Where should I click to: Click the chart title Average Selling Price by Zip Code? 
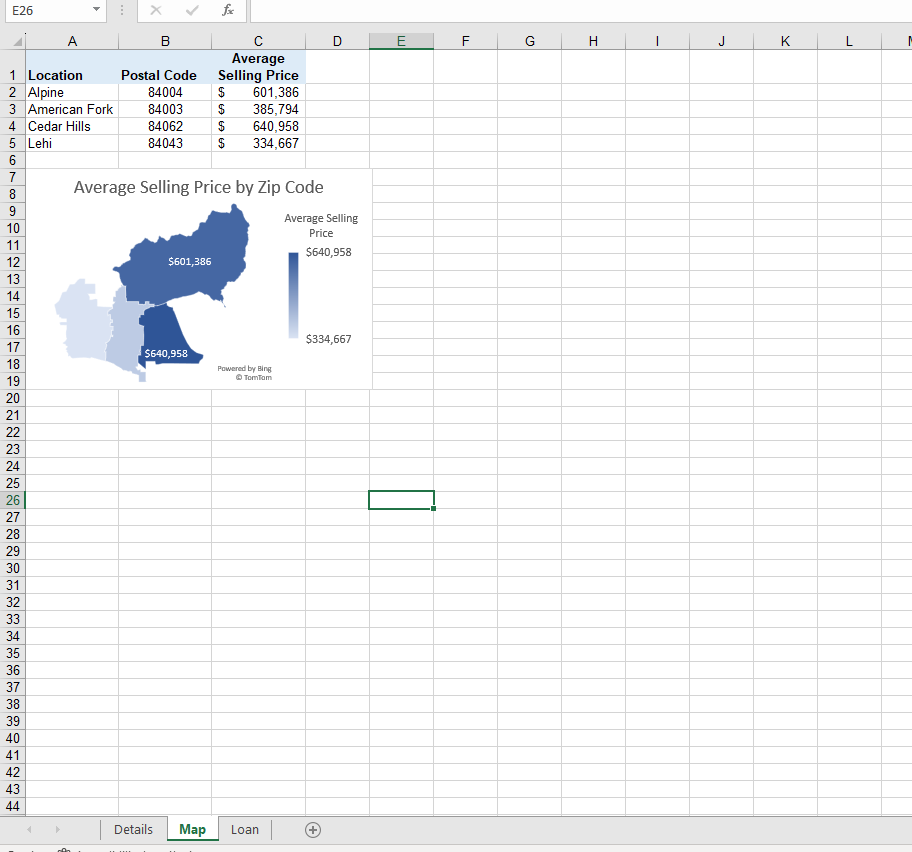[198, 187]
